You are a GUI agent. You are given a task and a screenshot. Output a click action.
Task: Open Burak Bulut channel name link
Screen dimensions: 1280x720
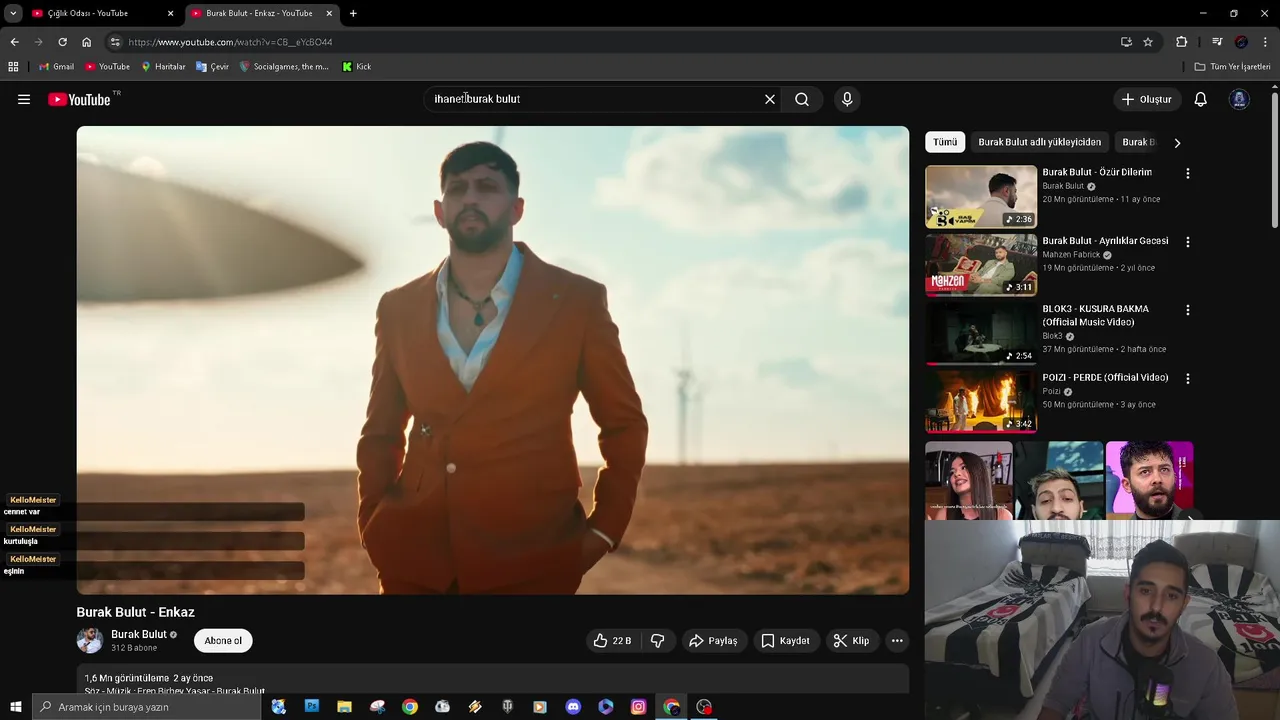(139, 634)
